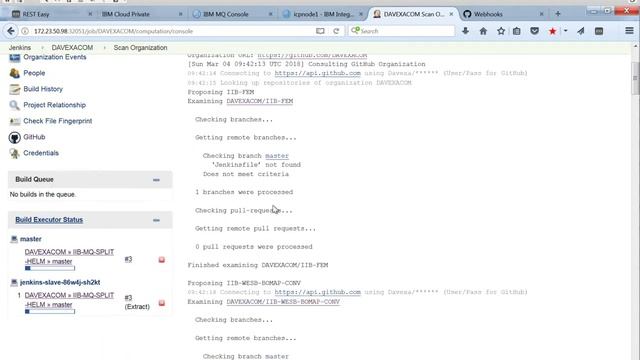Collapse the Build Executor Status panel
This screenshot has height=360, width=640.
point(156,220)
